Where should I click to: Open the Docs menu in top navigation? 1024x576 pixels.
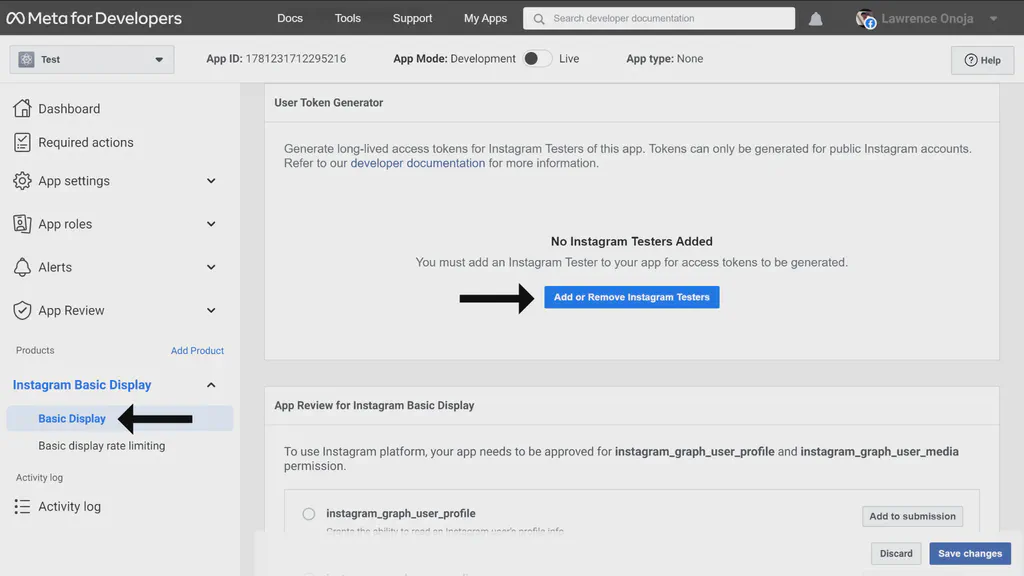pyautogui.click(x=290, y=18)
